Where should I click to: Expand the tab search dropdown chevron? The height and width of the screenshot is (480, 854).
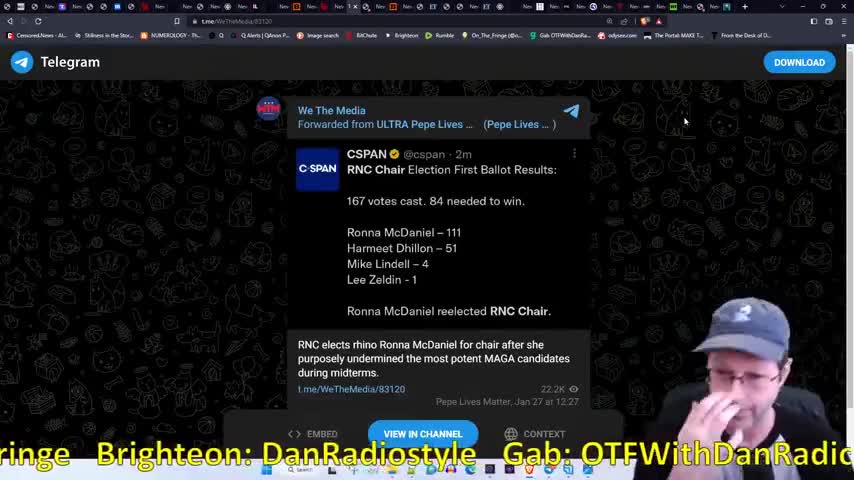click(782, 7)
